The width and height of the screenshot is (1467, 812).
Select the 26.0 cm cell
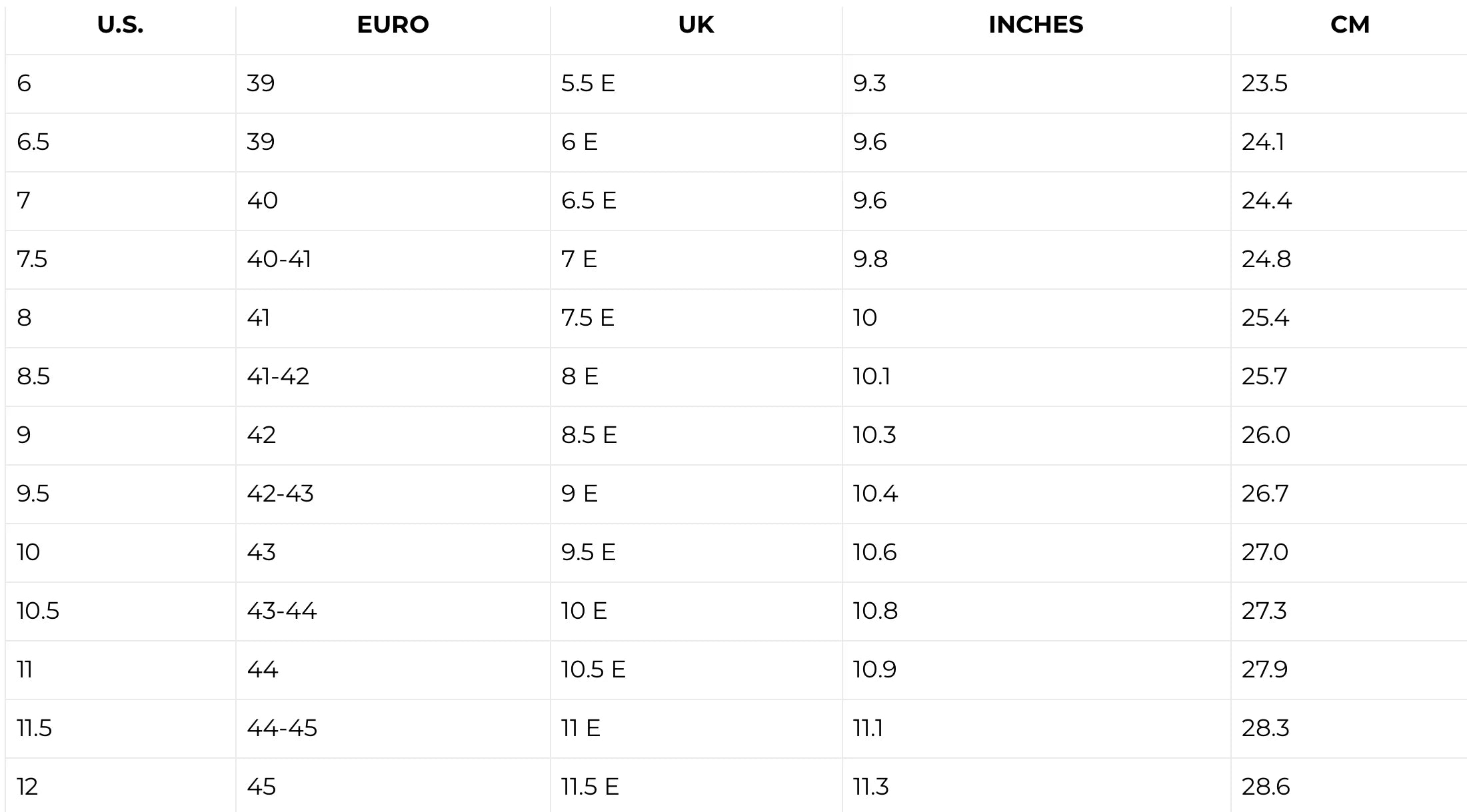coord(1266,435)
